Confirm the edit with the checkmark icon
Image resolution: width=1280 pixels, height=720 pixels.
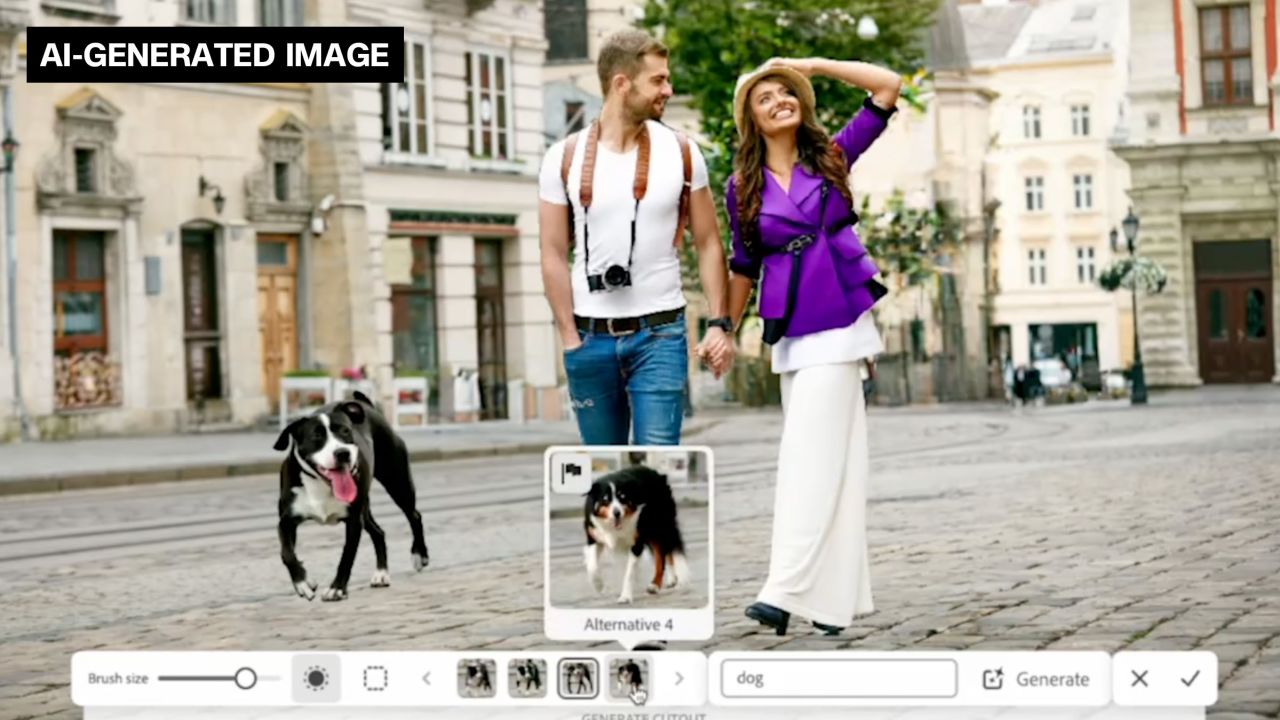pos(1190,678)
